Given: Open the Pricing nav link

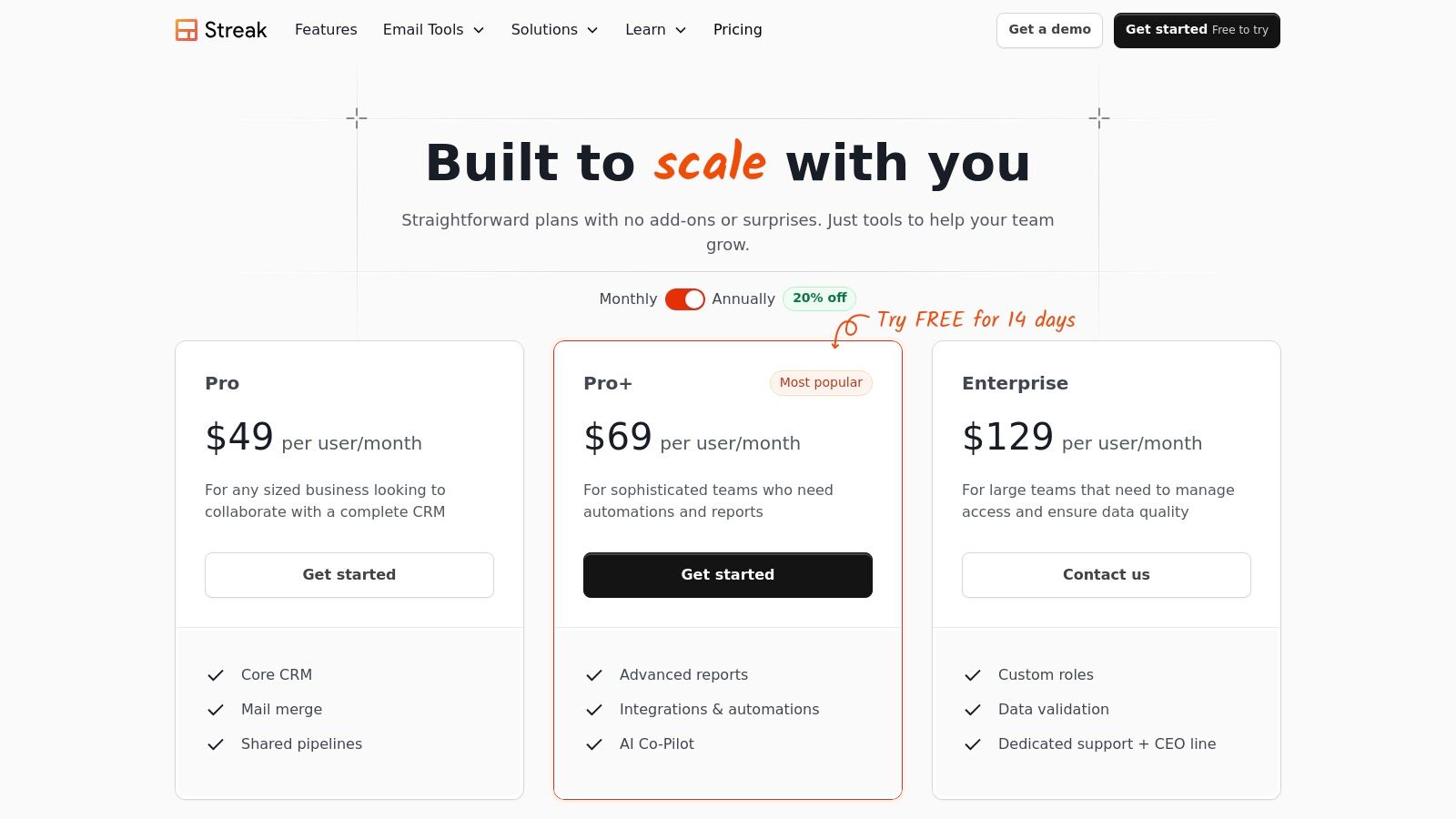Looking at the screenshot, I should tap(738, 30).
